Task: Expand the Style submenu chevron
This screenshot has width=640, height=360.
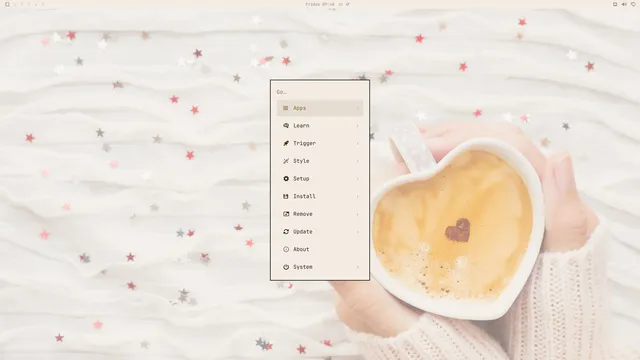Action: pyautogui.click(x=358, y=161)
